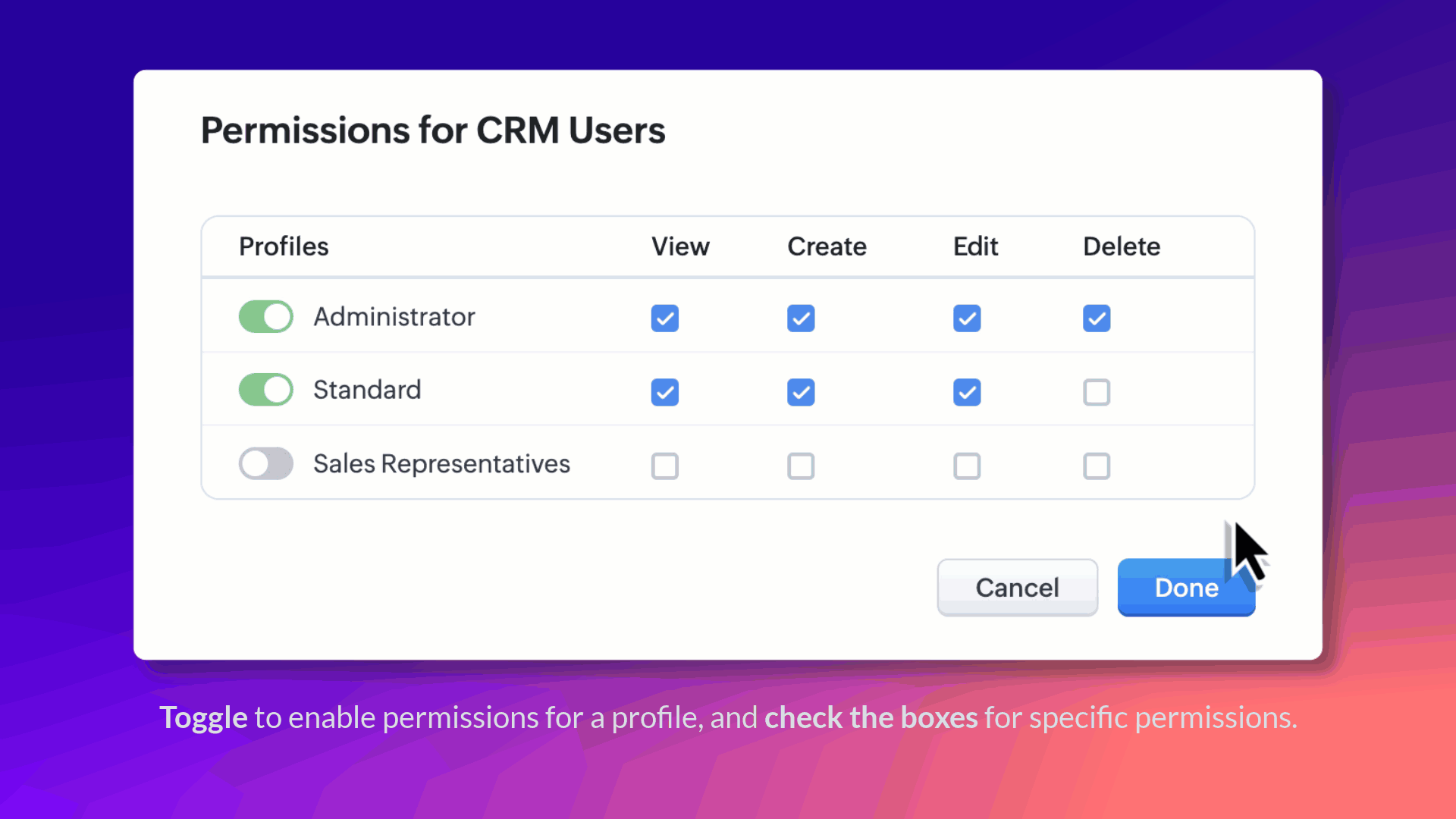Image resolution: width=1456 pixels, height=819 pixels.
Task: Click the Administrator profile label
Action: pyautogui.click(x=394, y=317)
